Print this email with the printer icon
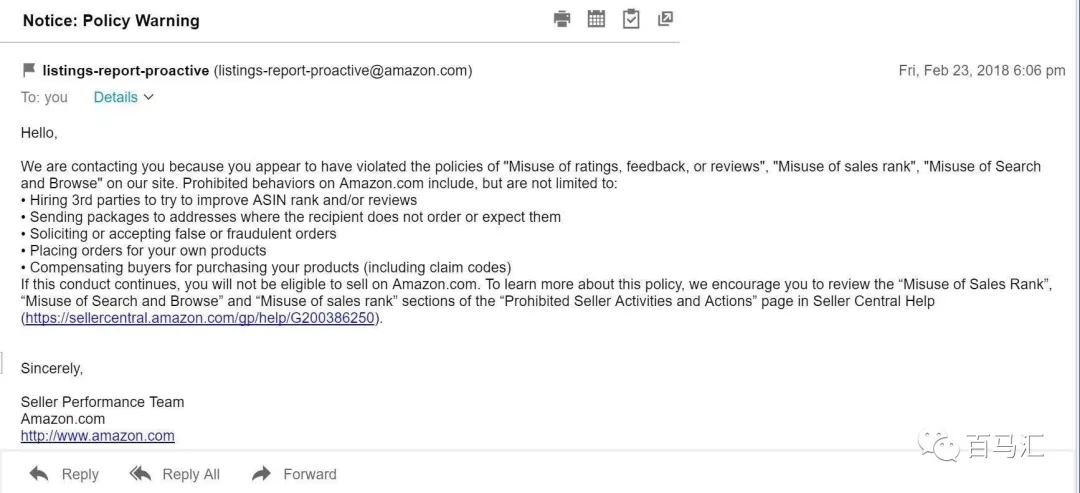The image size is (1080, 493). coord(562,19)
